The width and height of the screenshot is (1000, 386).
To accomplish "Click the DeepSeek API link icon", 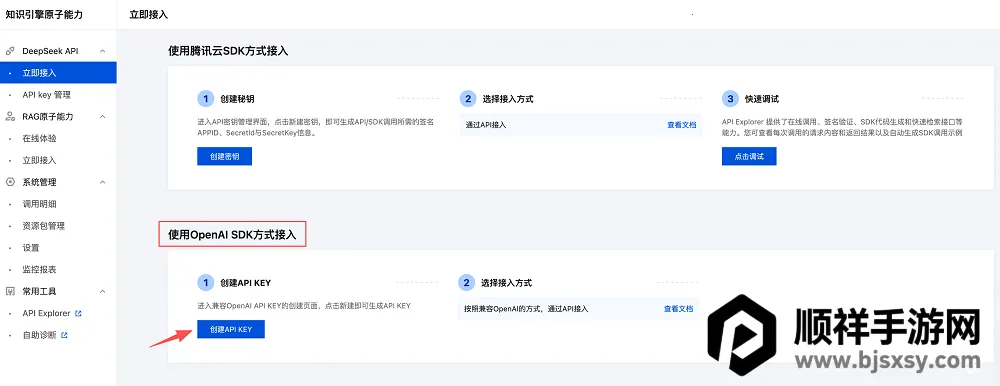I will [10, 51].
